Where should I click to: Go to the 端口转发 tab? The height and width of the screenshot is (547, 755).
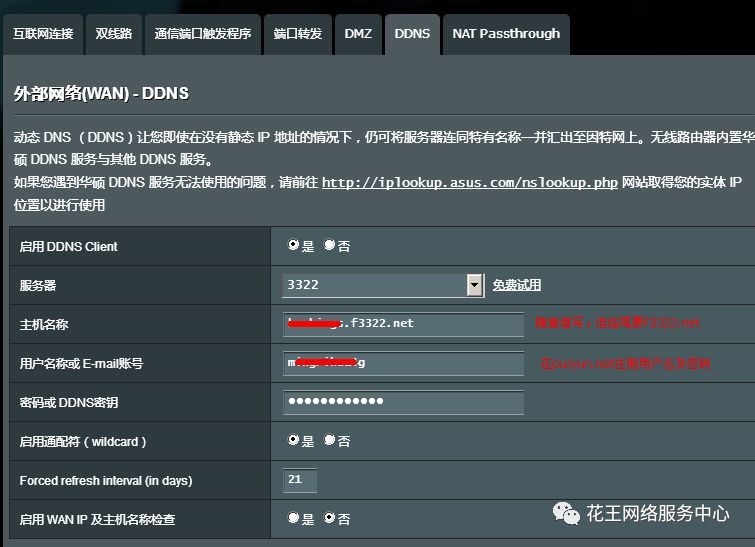[x=298, y=34]
